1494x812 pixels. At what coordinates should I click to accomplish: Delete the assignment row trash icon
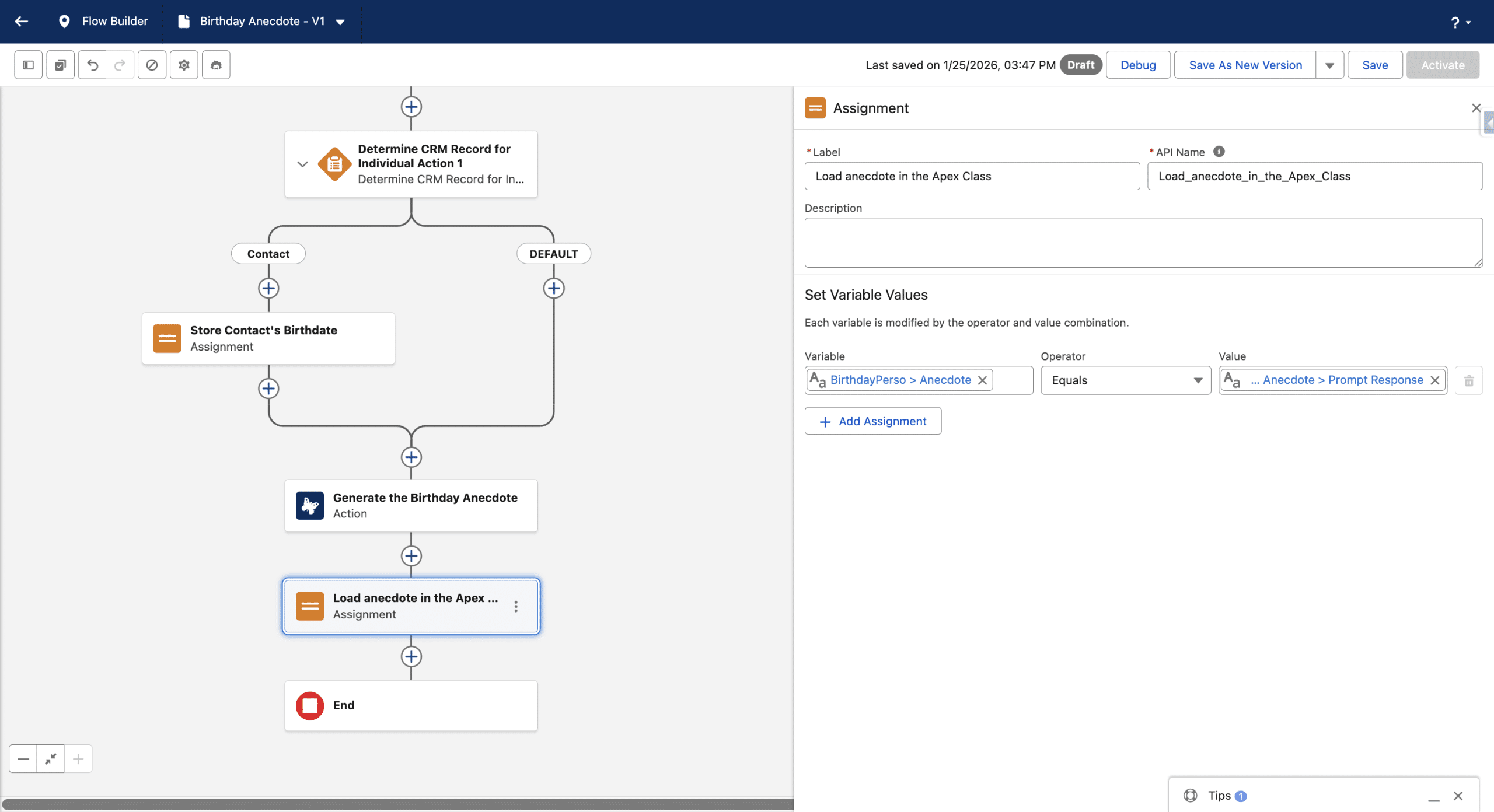tap(1468, 381)
